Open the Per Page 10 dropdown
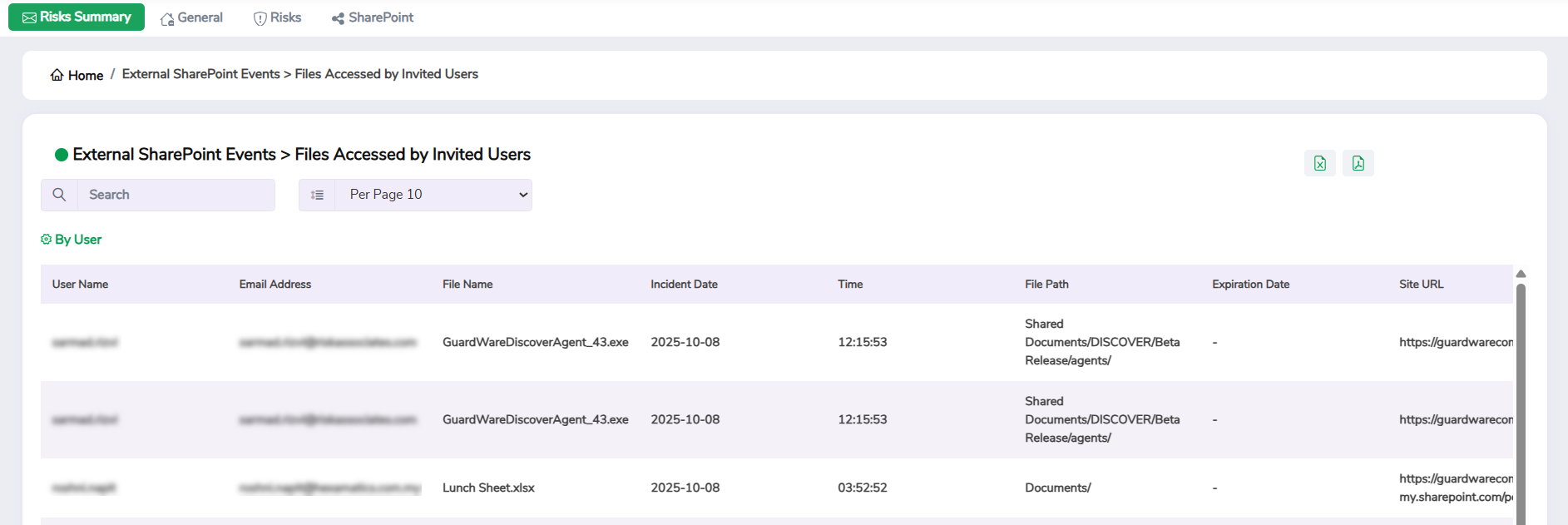The height and width of the screenshot is (525, 1568). click(x=433, y=195)
